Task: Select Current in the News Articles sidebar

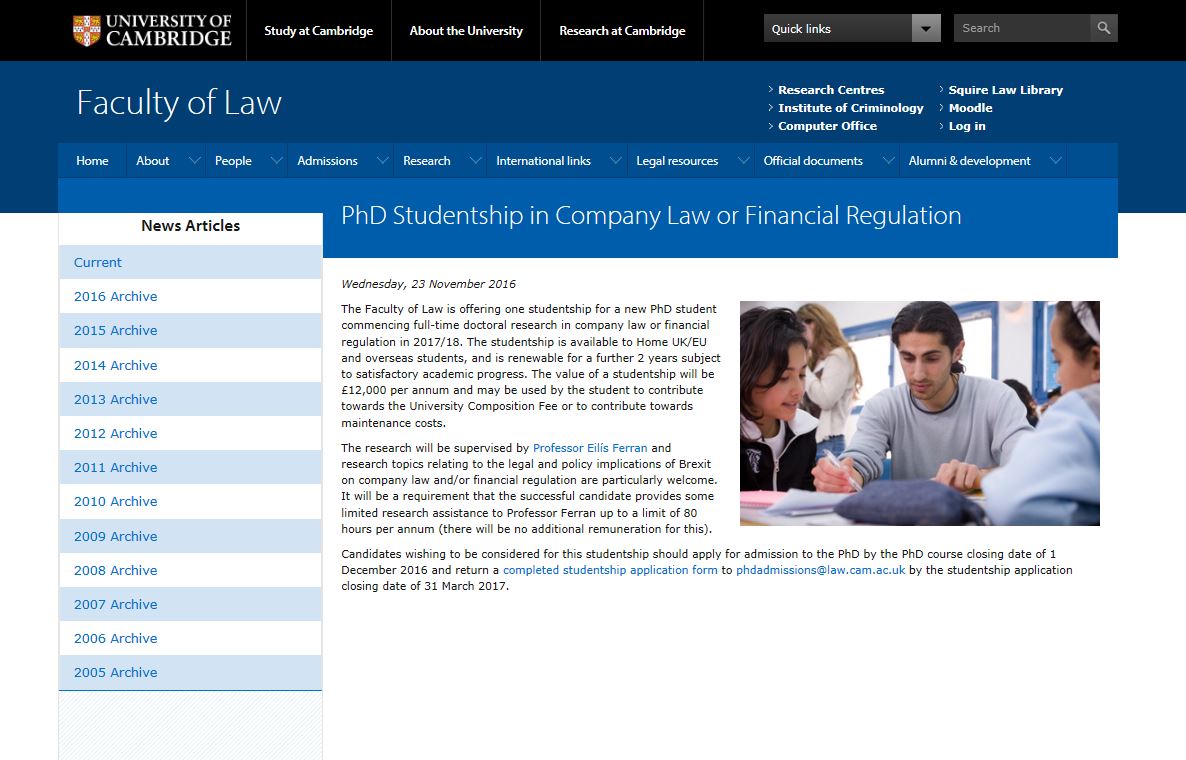Action: coord(97,262)
